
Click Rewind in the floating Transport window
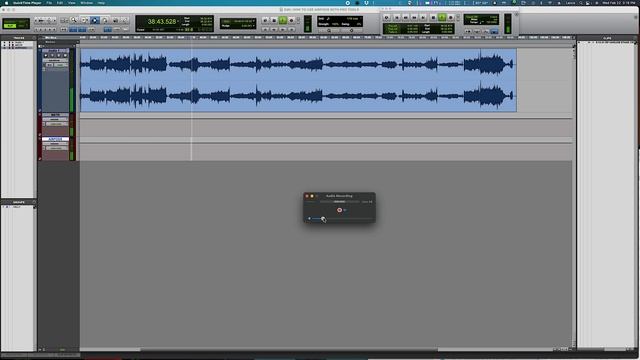(406, 18)
